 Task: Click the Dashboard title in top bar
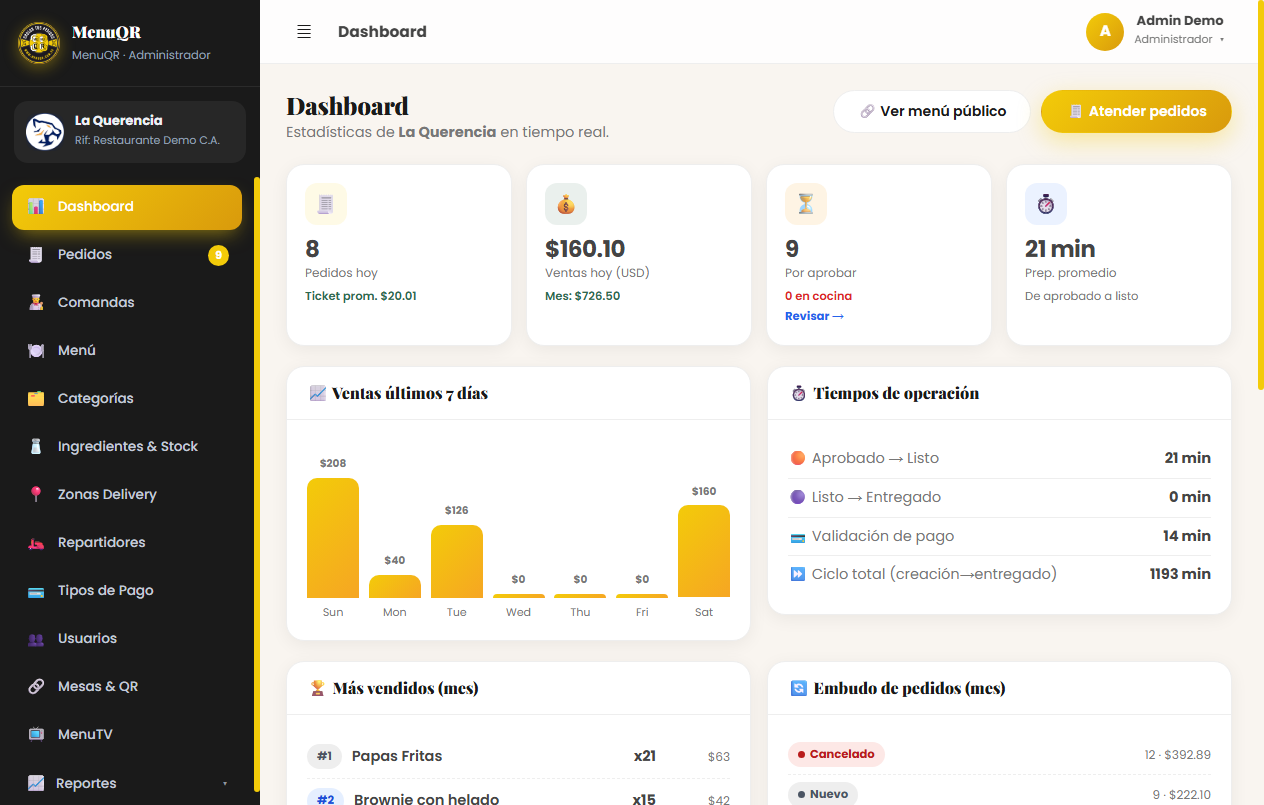pos(382,32)
